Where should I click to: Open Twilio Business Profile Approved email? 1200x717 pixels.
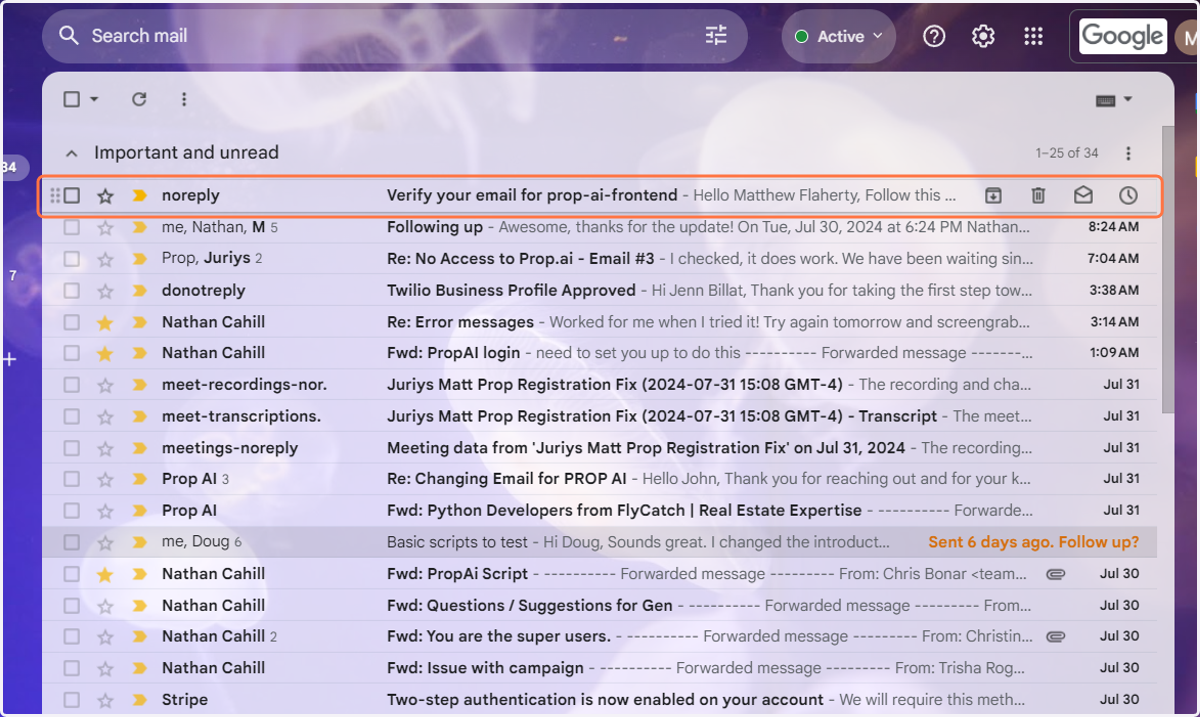click(599, 291)
